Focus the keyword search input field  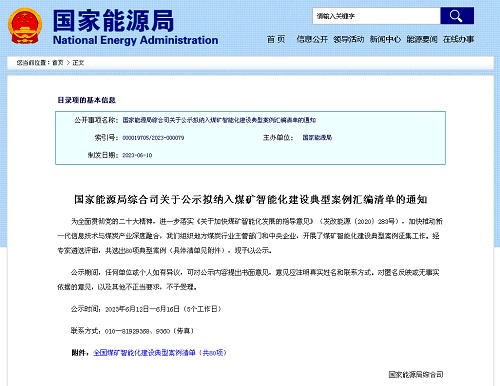pos(376,16)
